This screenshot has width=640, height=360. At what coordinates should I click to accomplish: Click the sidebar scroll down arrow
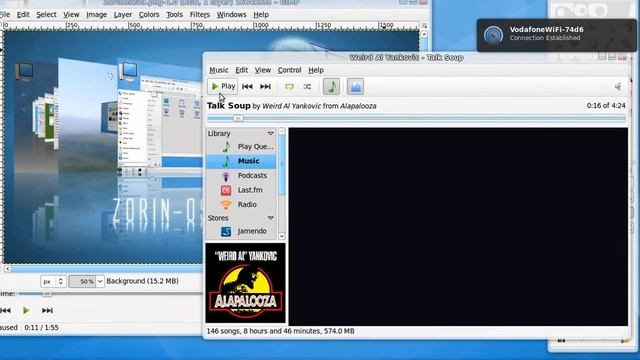pos(282,236)
